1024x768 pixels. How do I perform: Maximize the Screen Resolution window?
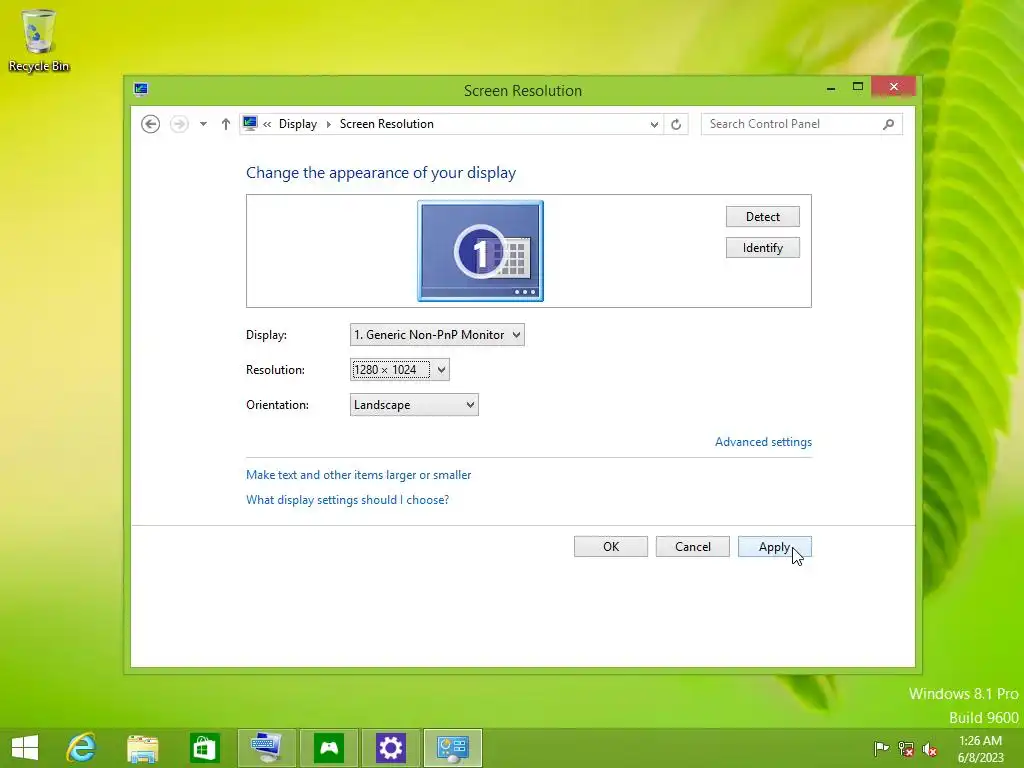857,87
